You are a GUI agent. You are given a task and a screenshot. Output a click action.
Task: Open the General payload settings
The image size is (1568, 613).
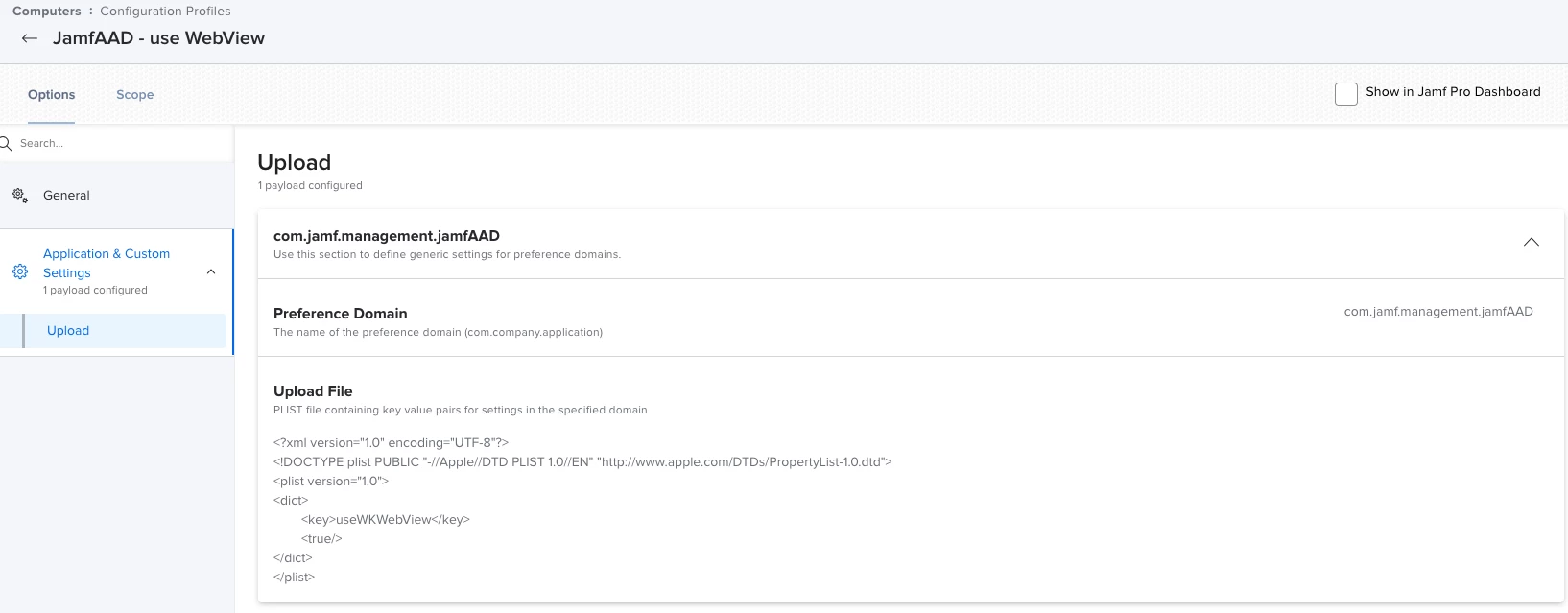pos(66,195)
